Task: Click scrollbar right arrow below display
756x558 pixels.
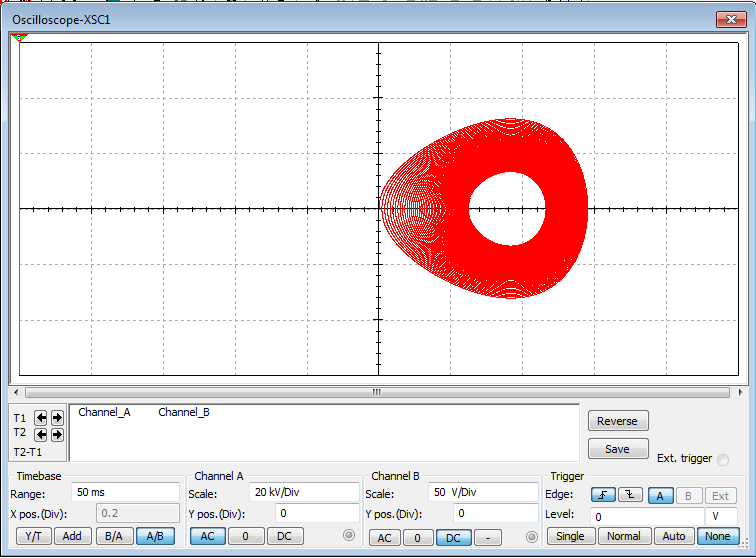Action: [x=741, y=393]
